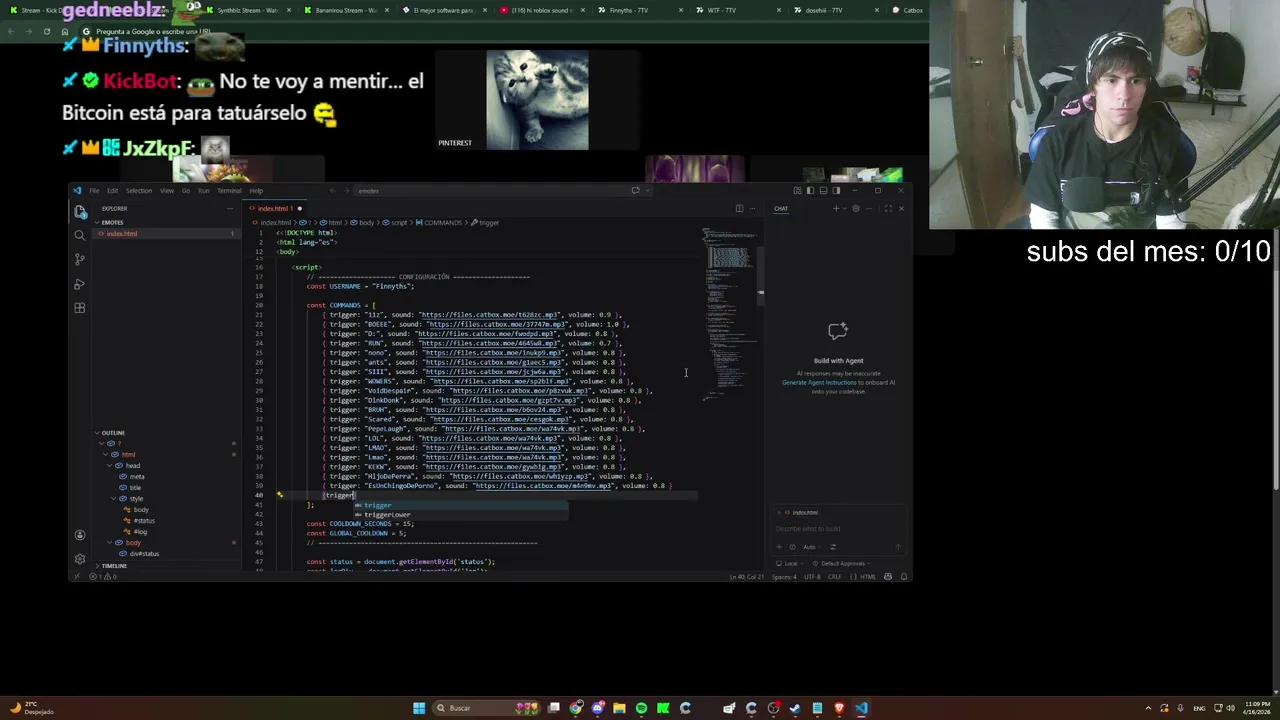Screen dimensions: 1280x720
Task: Open the Selection menu
Action: 139,191
